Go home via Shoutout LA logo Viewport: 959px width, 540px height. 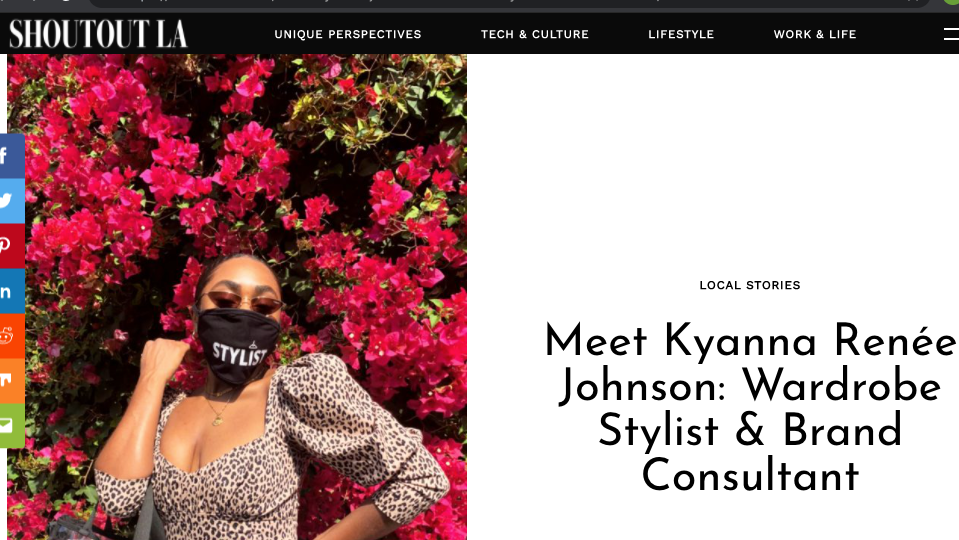(x=98, y=34)
